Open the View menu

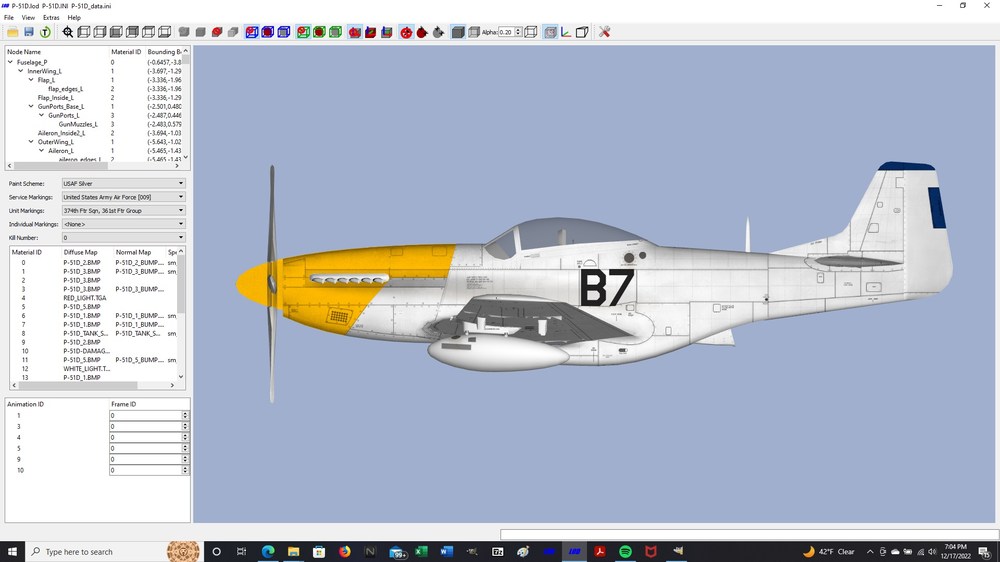click(28, 18)
